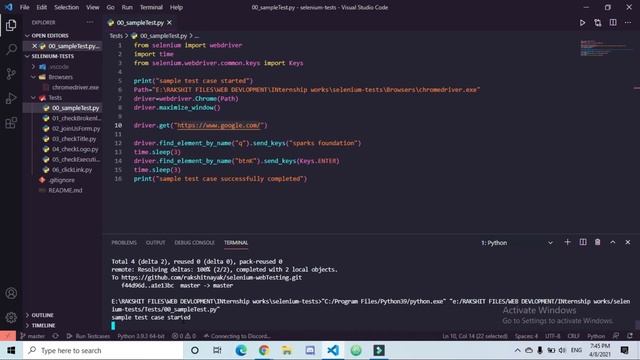
Task: Open notifications bell in status bar
Action: click(630, 336)
